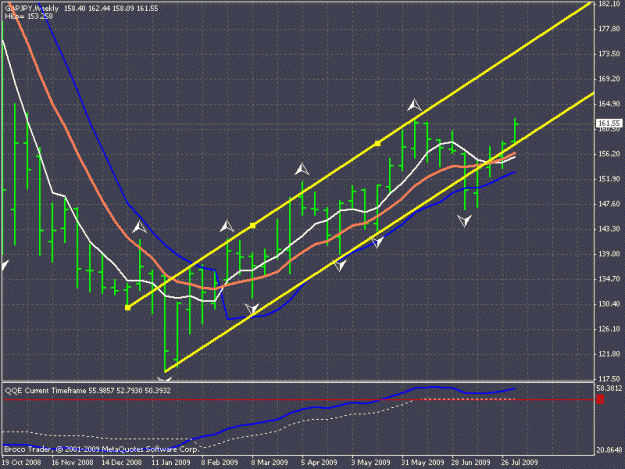The height and width of the screenshot is (469, 625).
Task: Click the 26 Jul 2009 date label
Action: click(519, 462)
